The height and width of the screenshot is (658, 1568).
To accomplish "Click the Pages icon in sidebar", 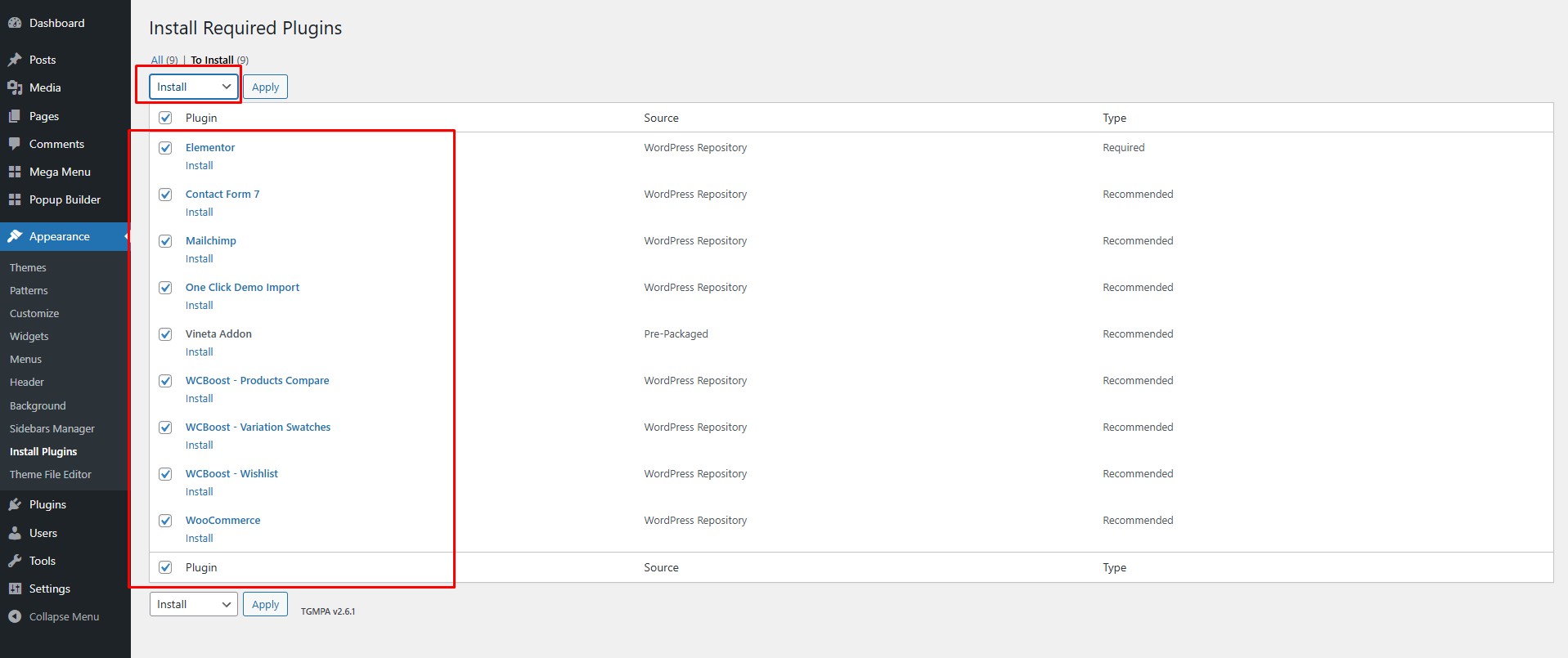I will (15, 116).
